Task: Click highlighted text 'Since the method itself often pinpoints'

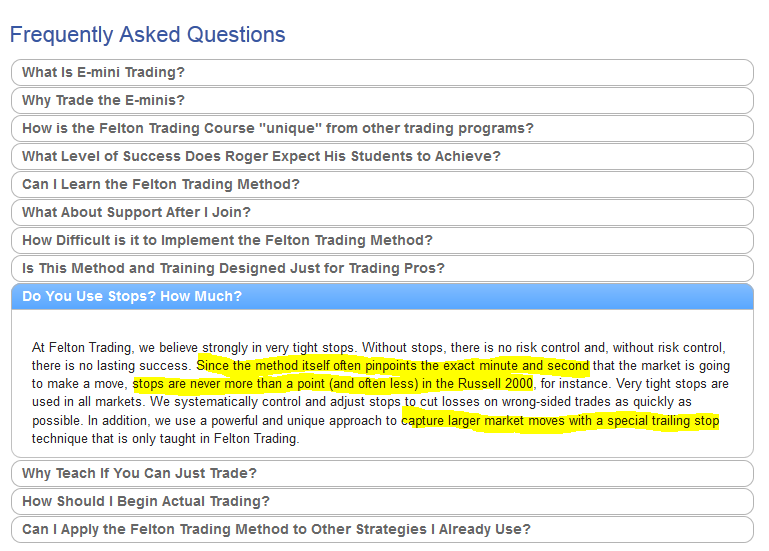Action: [x=308, y=366]
